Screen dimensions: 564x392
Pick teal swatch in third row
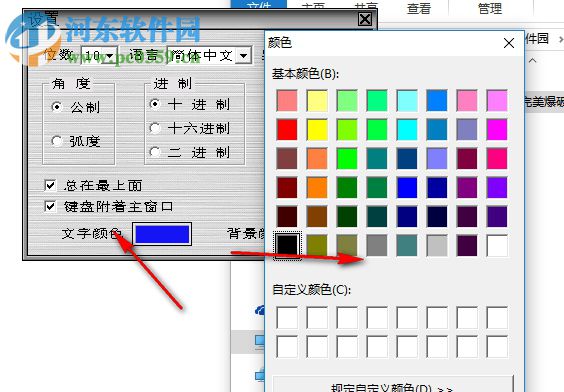[x=377, y=159]
